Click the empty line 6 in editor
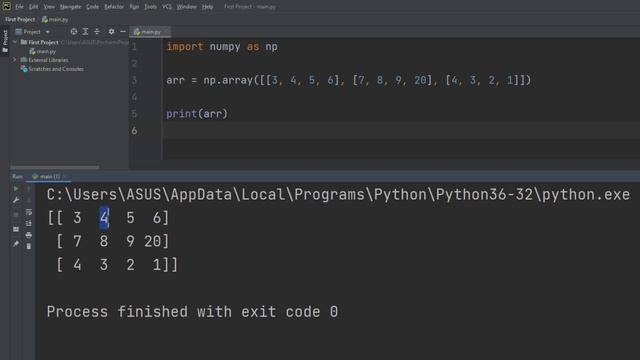 [400, 131]
